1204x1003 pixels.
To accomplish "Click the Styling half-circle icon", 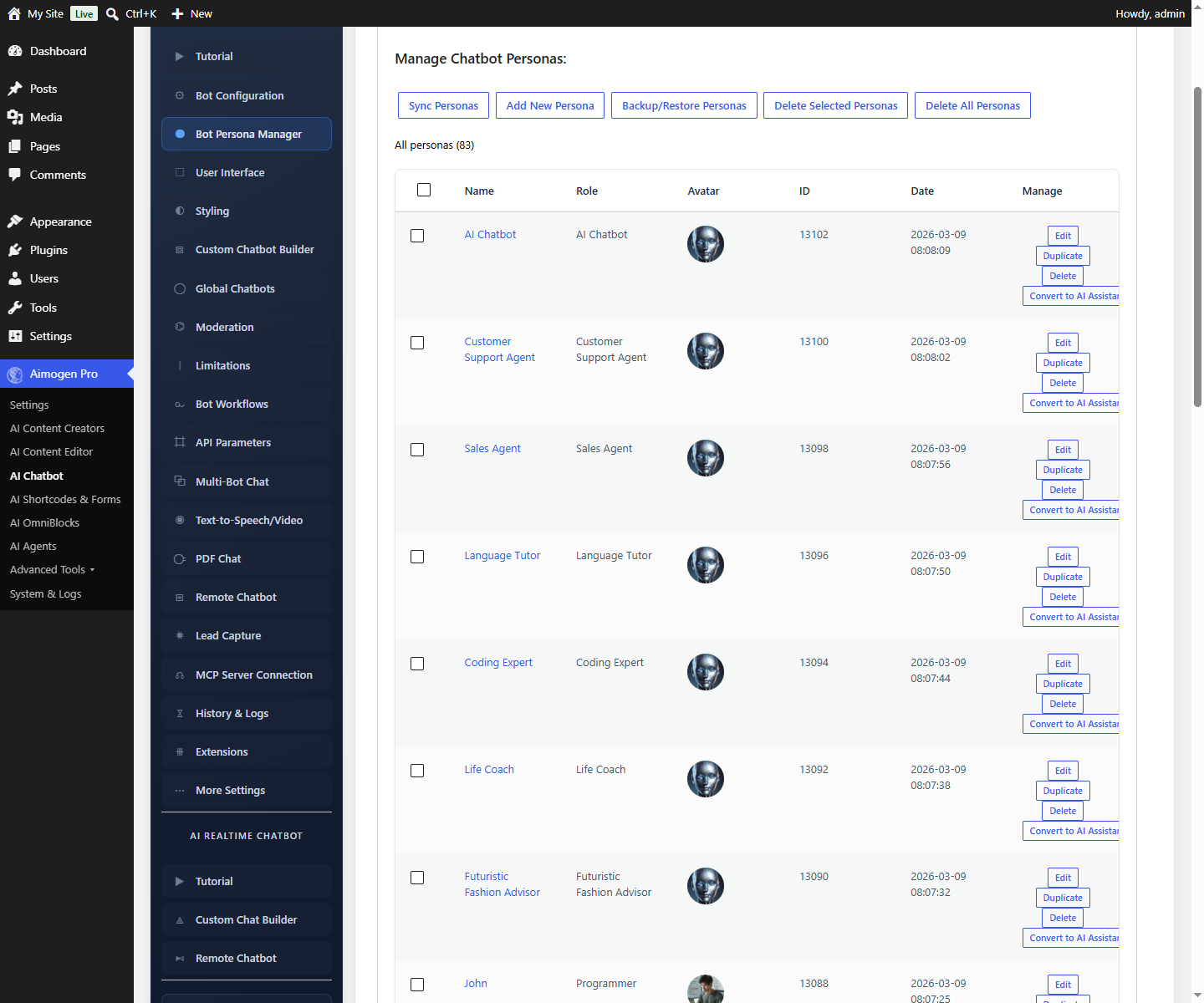I will coord(180,211).
